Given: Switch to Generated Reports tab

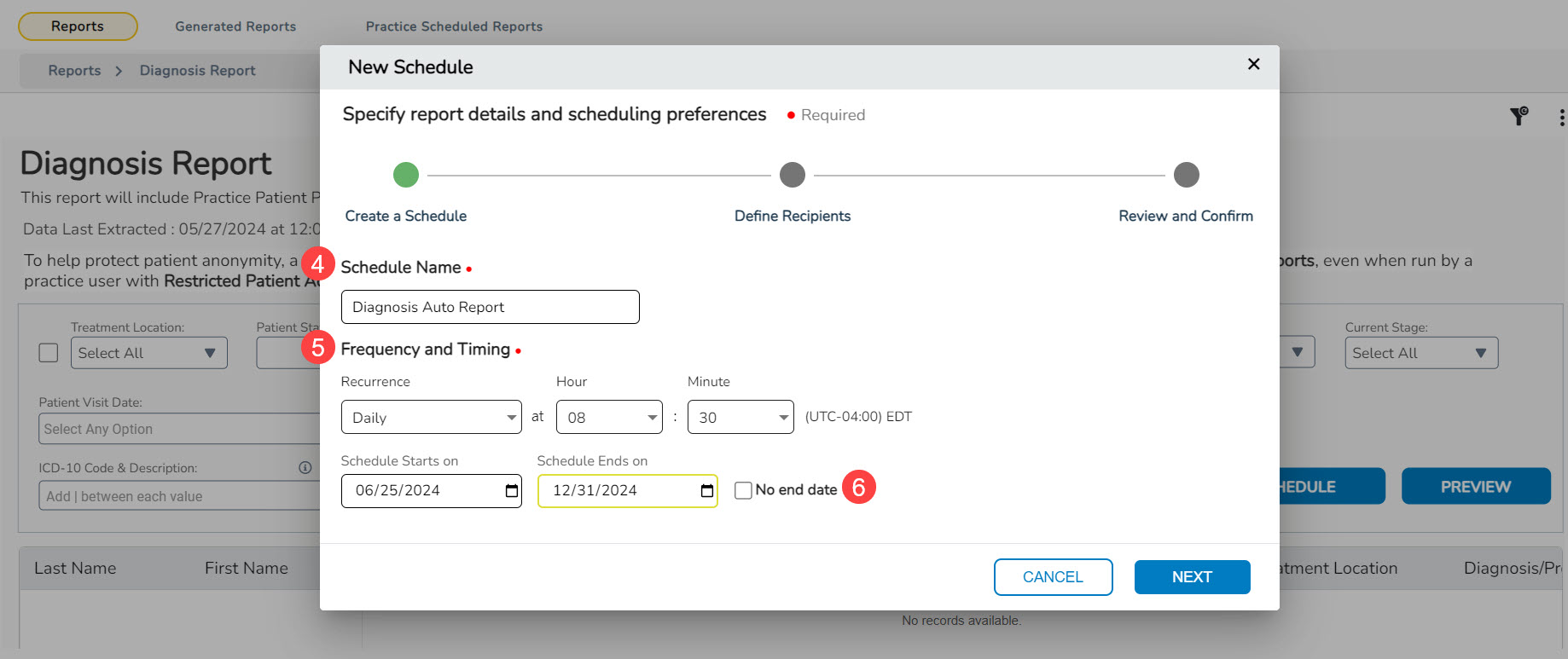Looking at the screenshot, I should point(235,26).
